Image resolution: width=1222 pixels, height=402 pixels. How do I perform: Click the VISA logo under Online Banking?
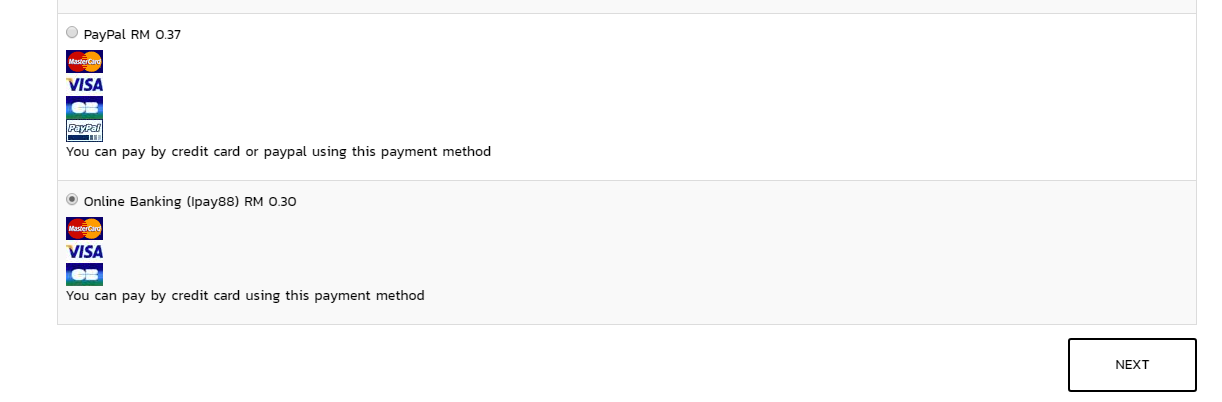point(84,252)
